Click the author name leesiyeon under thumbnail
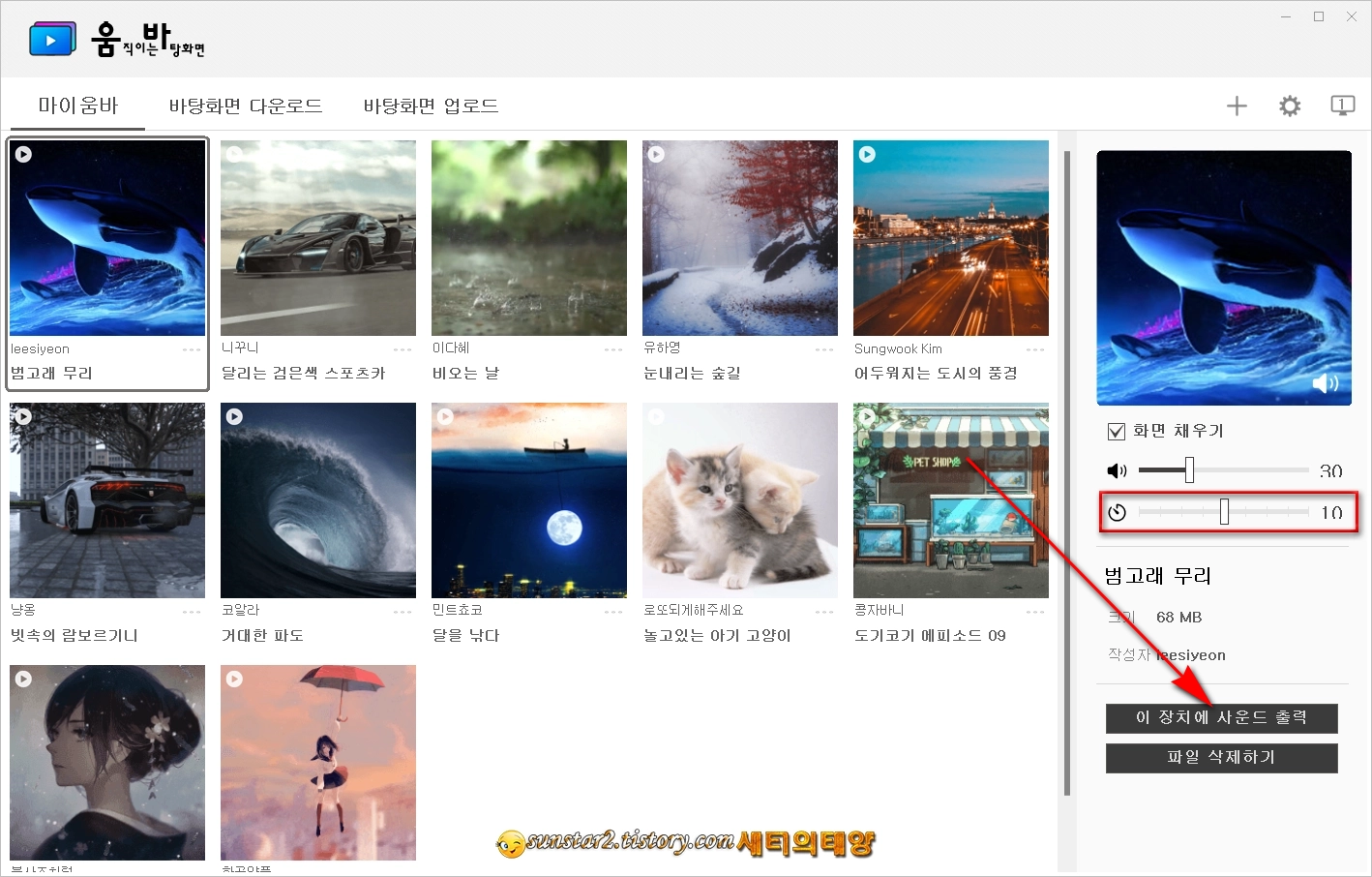 pos(40,349)
